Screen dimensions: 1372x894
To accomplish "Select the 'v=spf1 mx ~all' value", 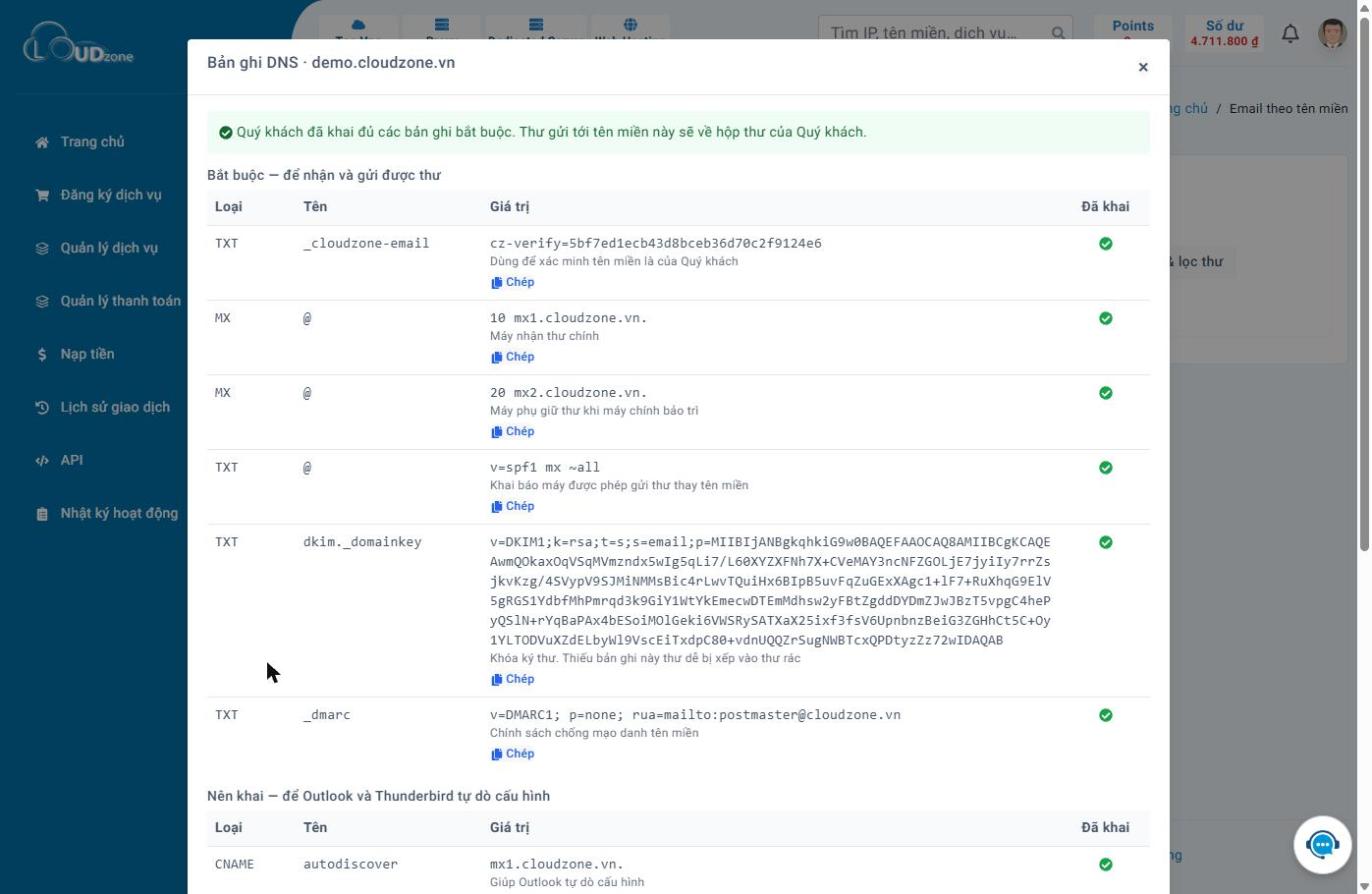I will 545,467.
